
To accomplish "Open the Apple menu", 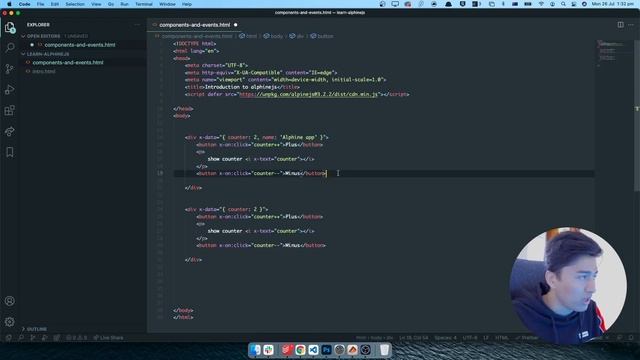I will coord(9,4).
